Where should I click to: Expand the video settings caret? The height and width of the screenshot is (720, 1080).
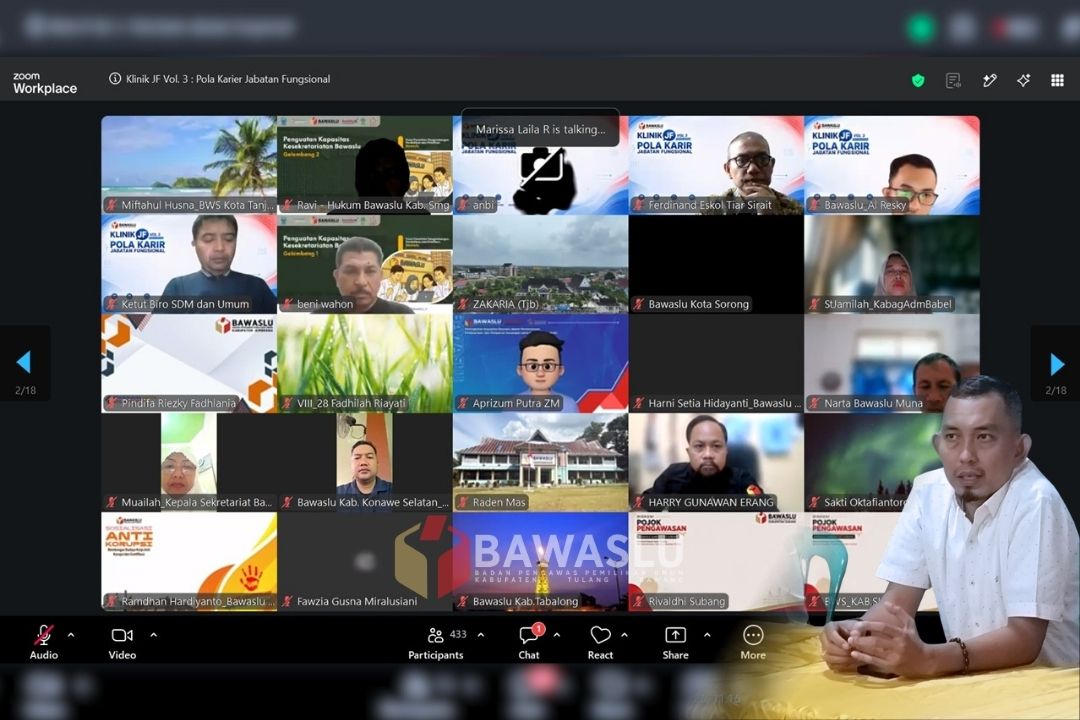tap(154, 635)
